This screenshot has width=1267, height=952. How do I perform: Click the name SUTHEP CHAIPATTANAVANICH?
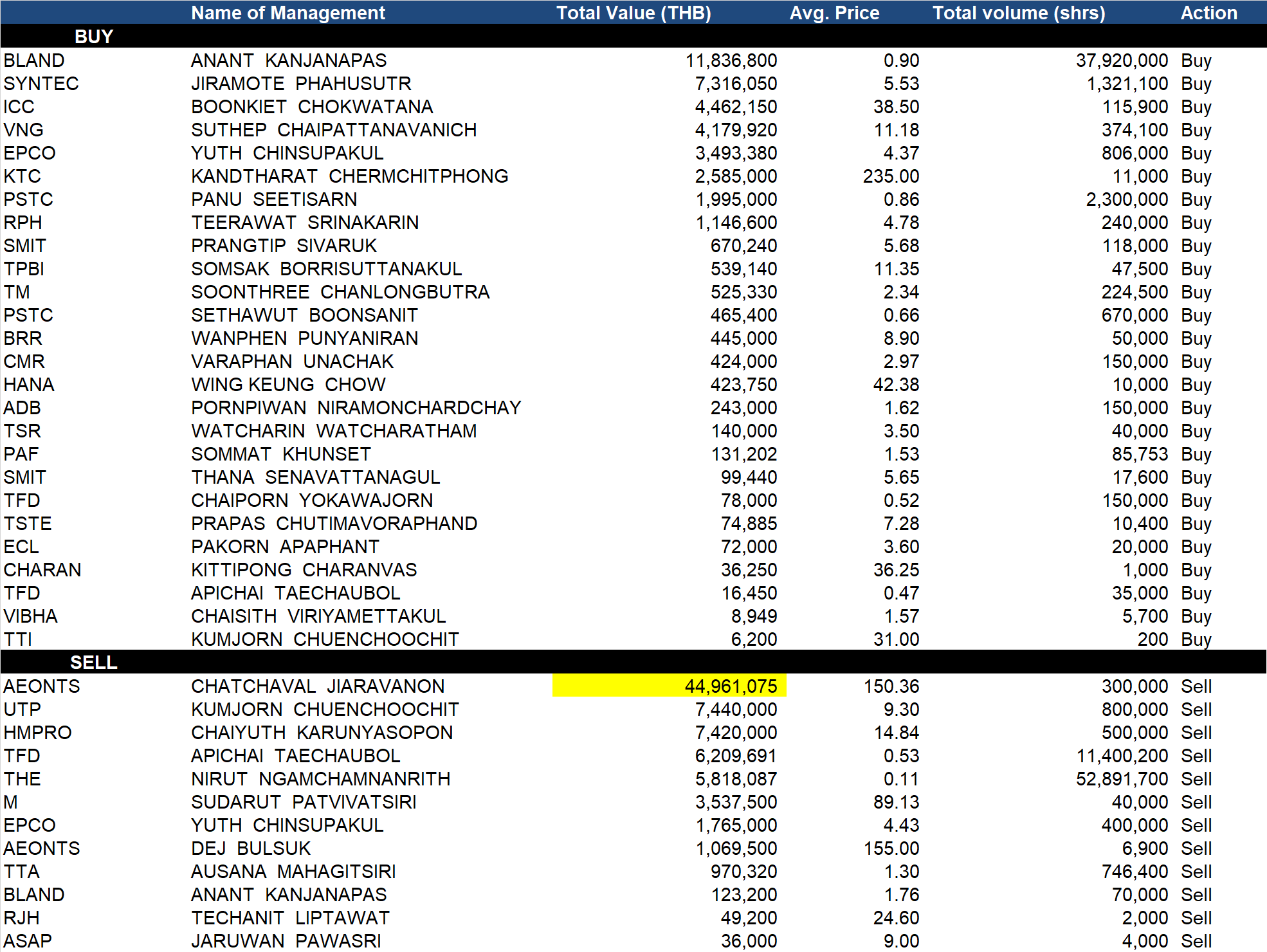334,130
